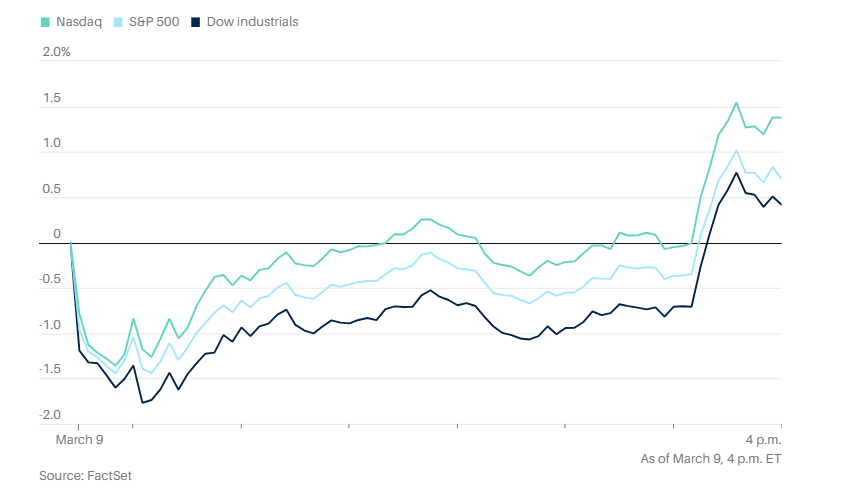Click the 0.5 y-axis label

click(52, 189)
